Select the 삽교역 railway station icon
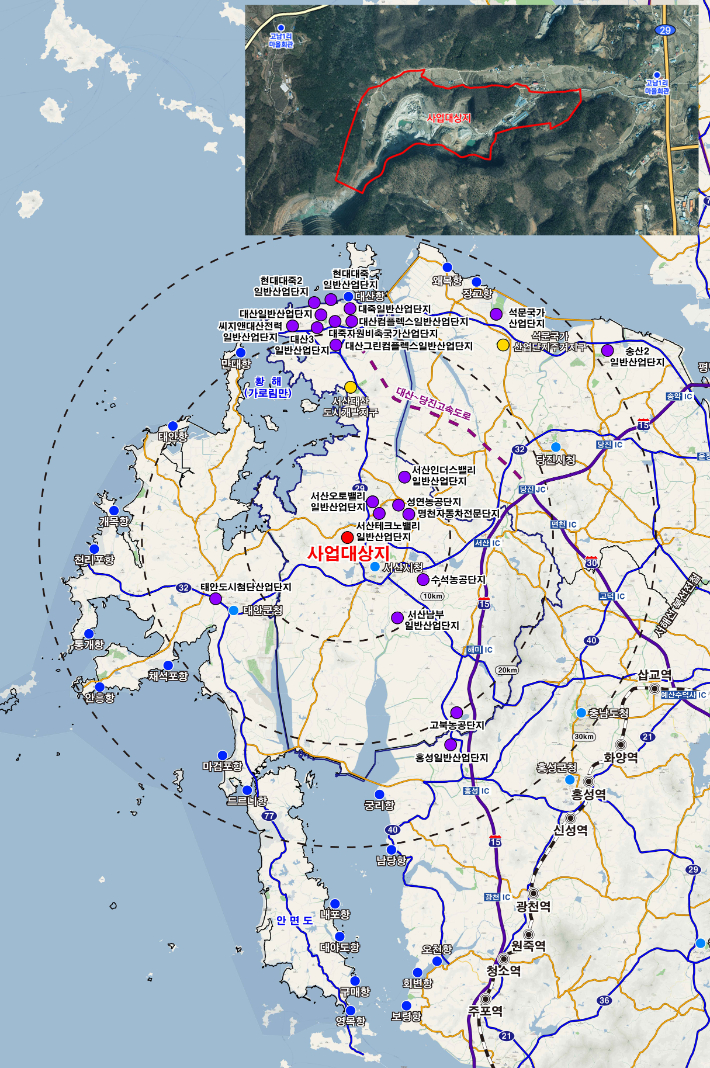 [x=655, y=689]
